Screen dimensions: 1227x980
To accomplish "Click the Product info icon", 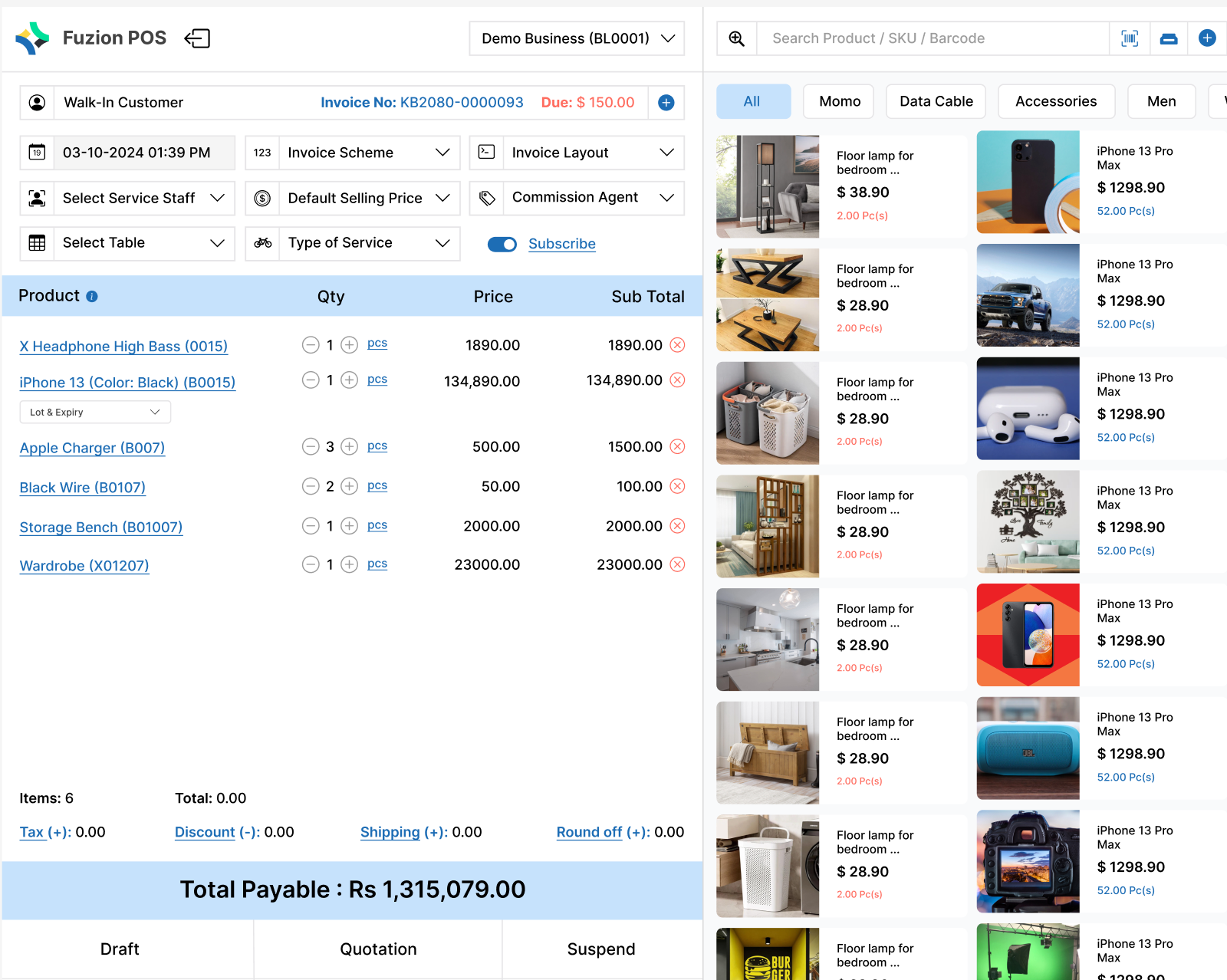I will tap(92, 297).
